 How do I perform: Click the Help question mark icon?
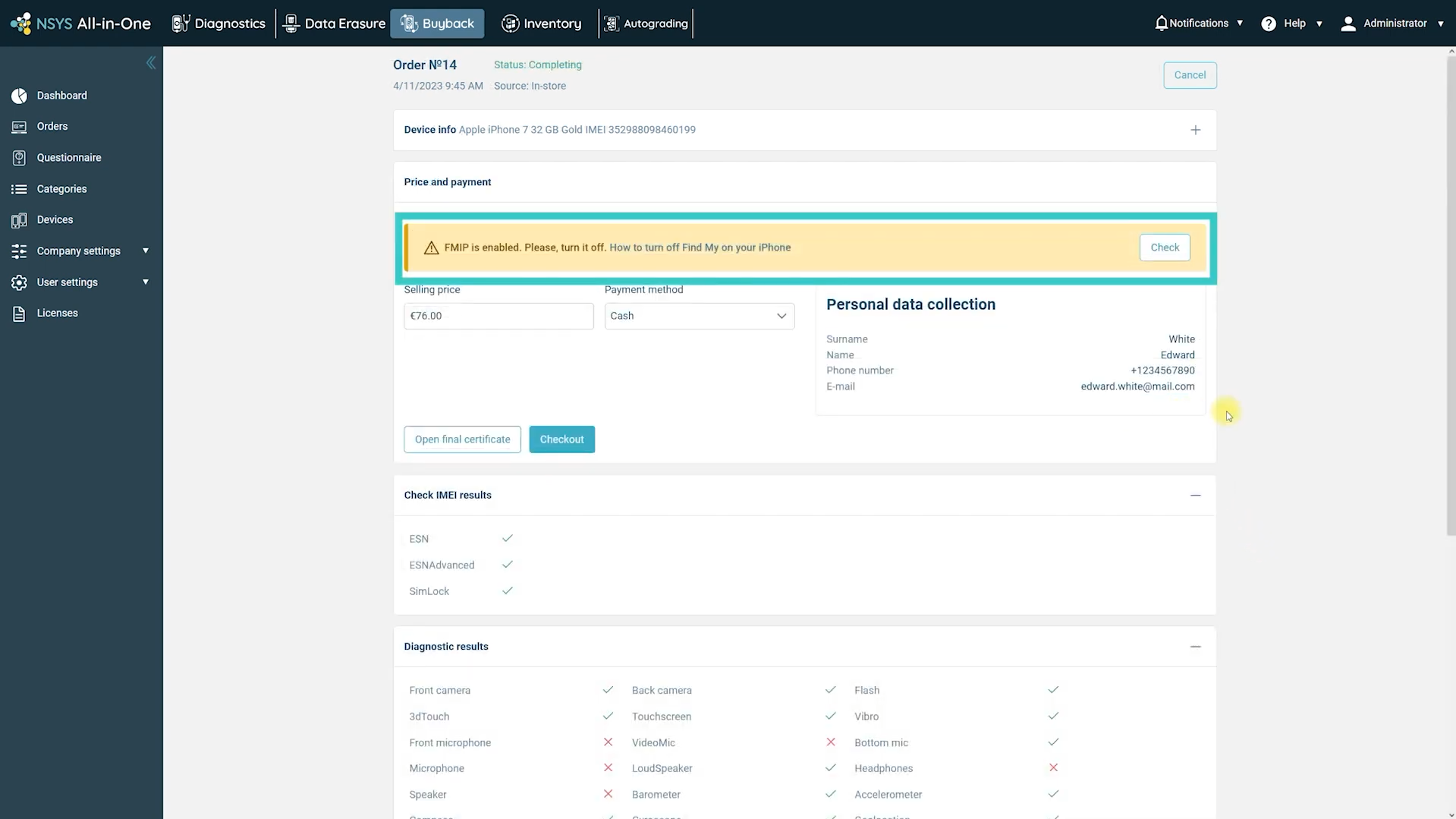[x=1269, y=24]
